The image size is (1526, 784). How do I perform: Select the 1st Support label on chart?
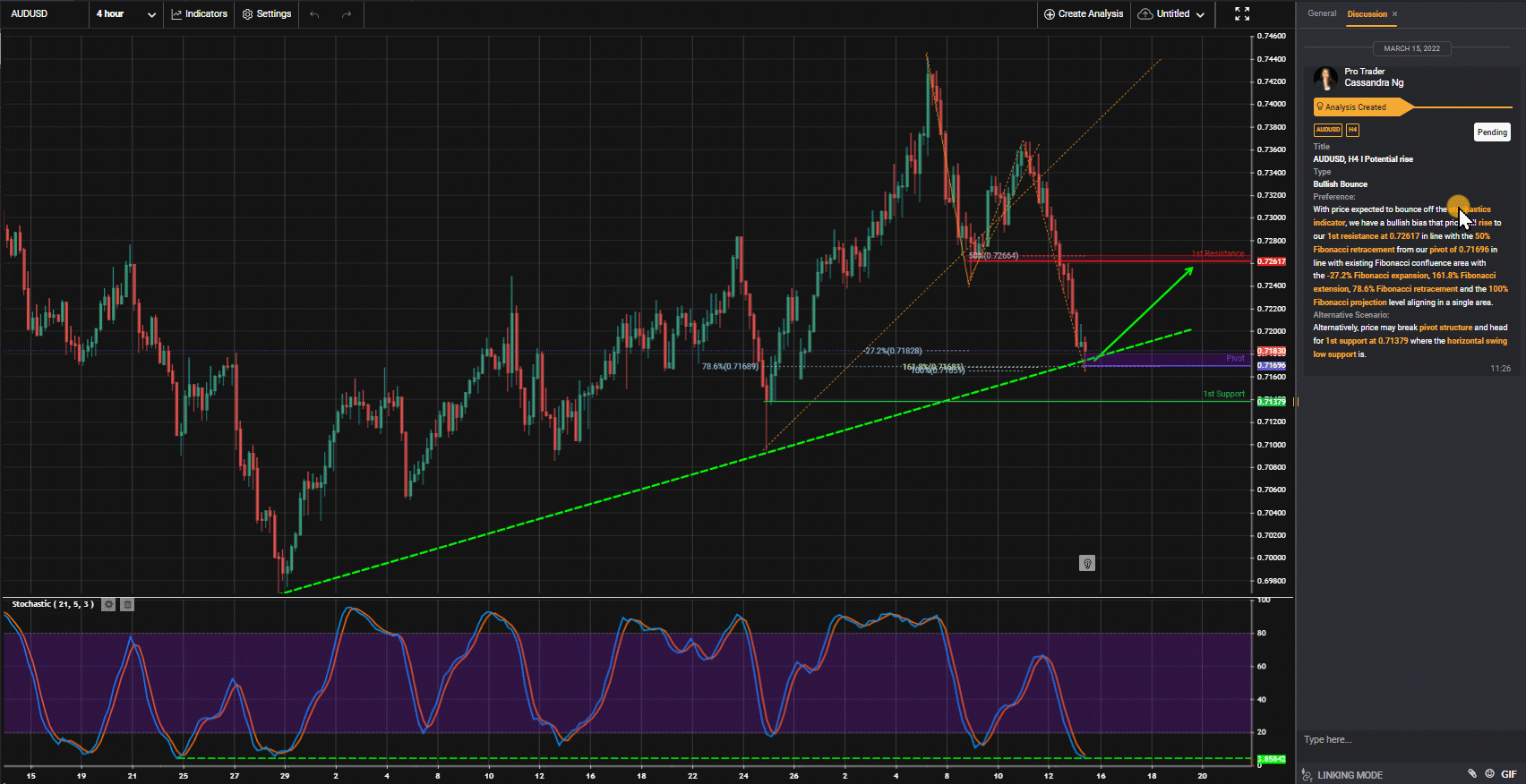1223,394
